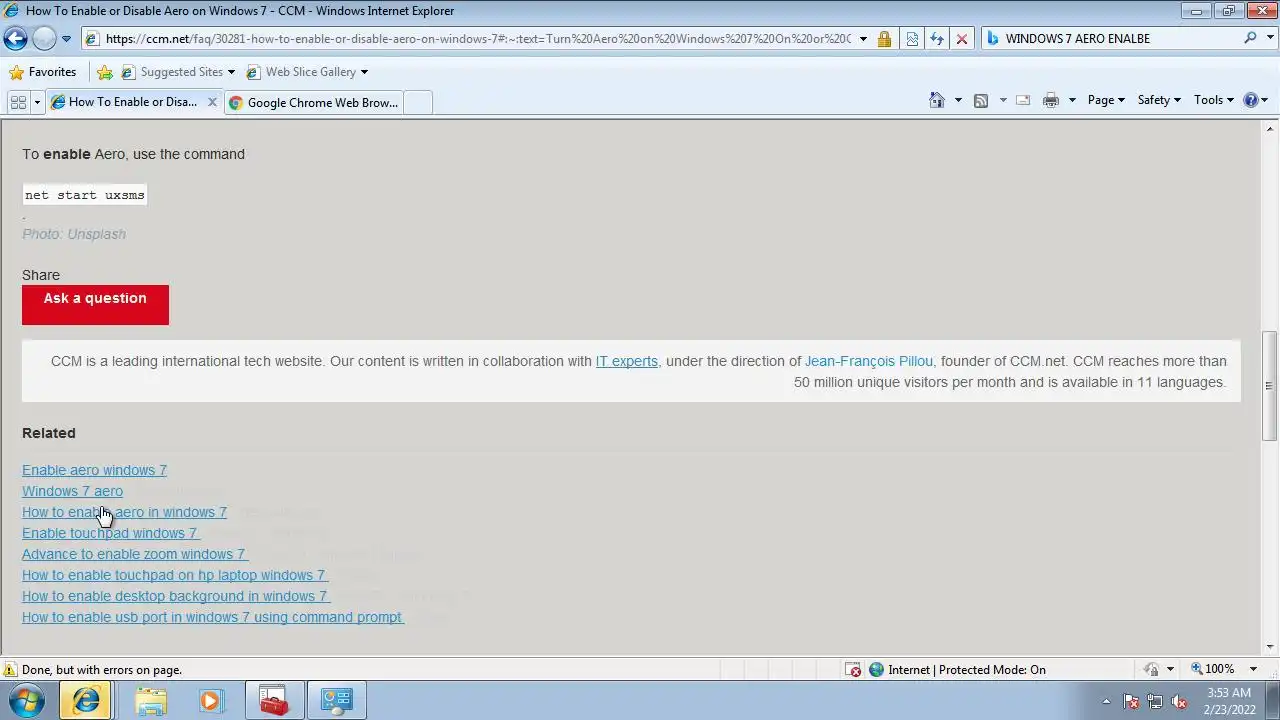Open How to enable aero in windows 7

124,512
